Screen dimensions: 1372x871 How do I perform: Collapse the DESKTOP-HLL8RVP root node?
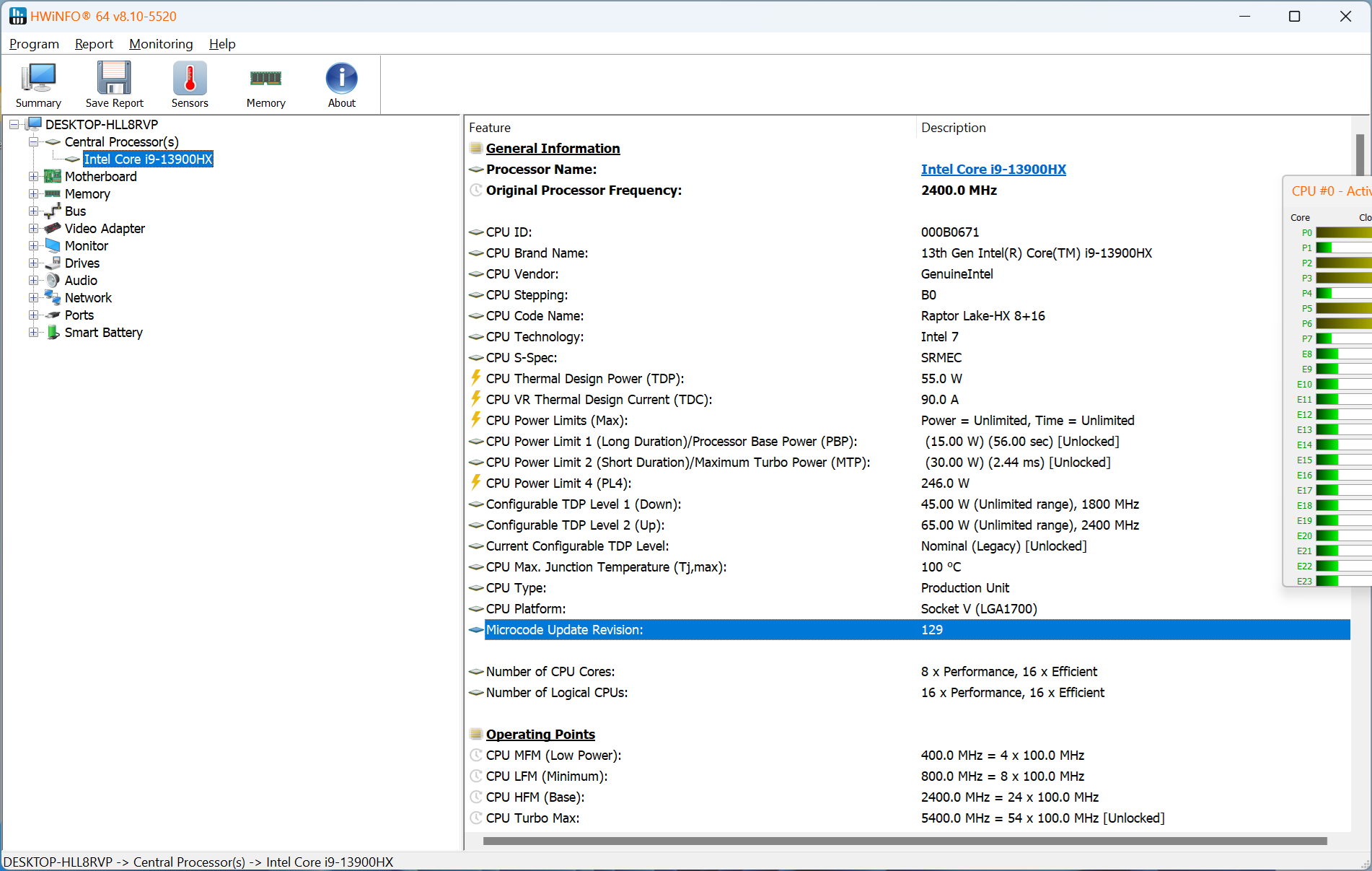point(14,125)
